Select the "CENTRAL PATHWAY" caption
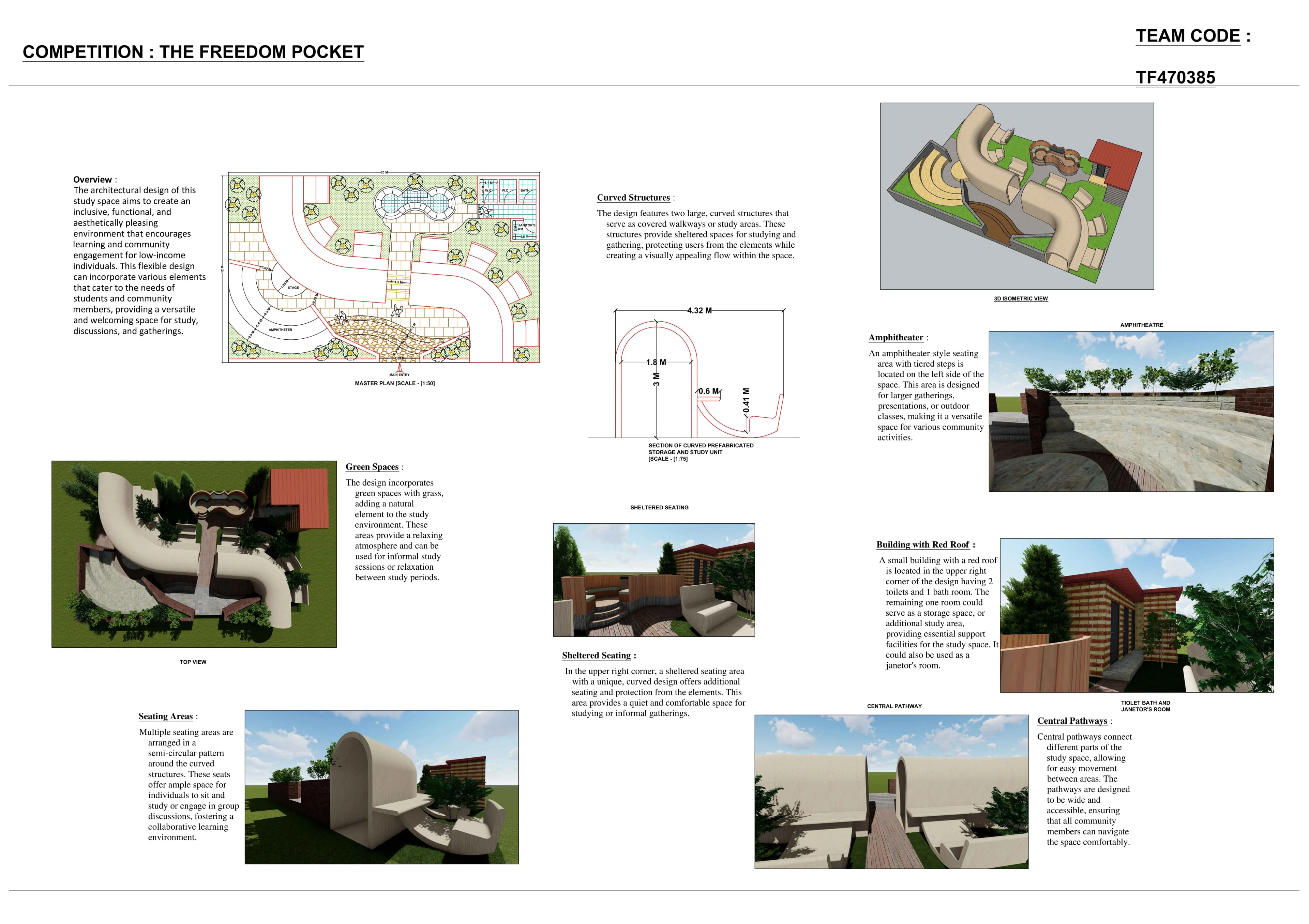Screen dimensions: 1309x924 click(894, 706)
